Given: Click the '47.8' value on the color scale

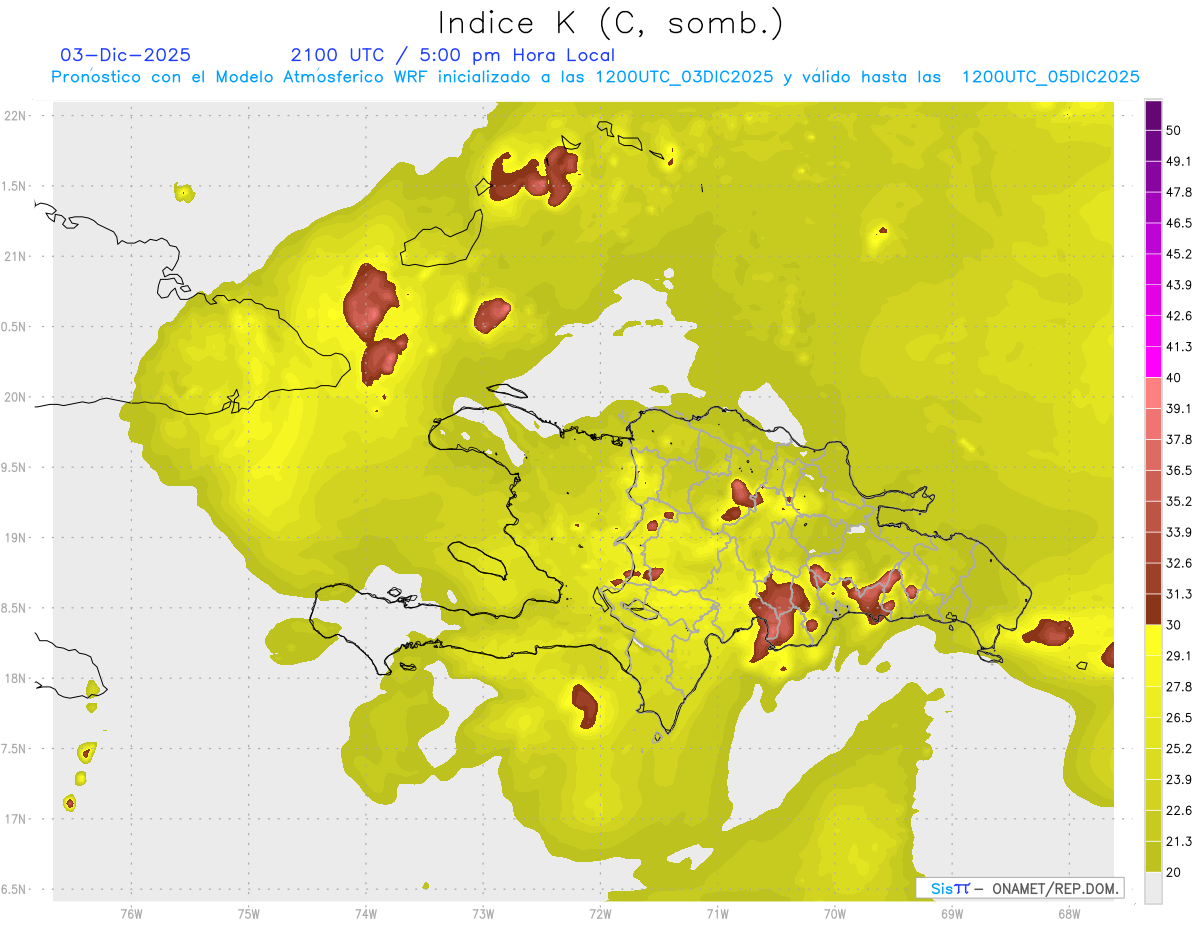Looking at the screenshot, I should pos(1178,192).
